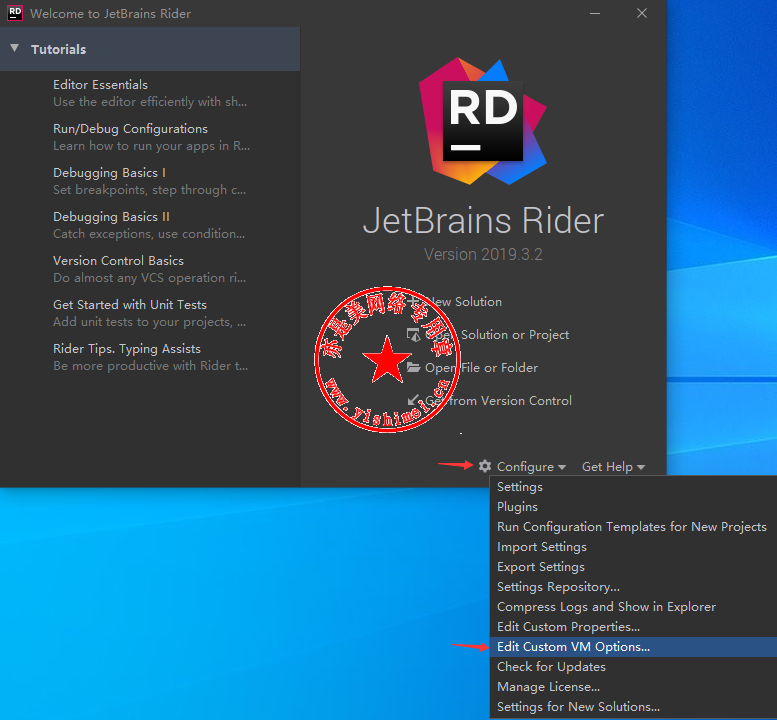
Task: Open Version Control Basics tutorial
Action: click(150, 269)
